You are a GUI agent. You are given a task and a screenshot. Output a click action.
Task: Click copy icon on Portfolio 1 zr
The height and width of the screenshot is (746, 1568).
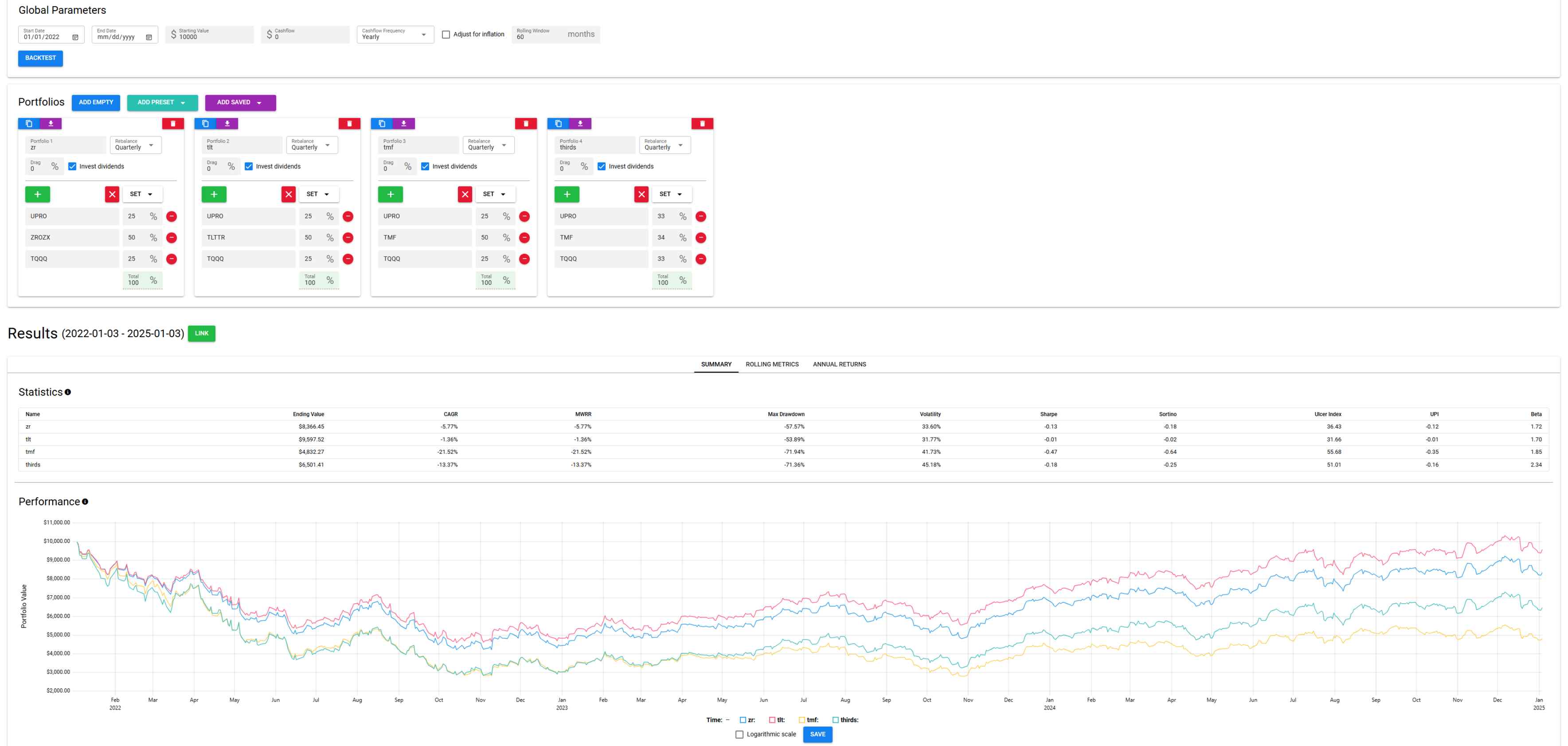pos(29,124)
